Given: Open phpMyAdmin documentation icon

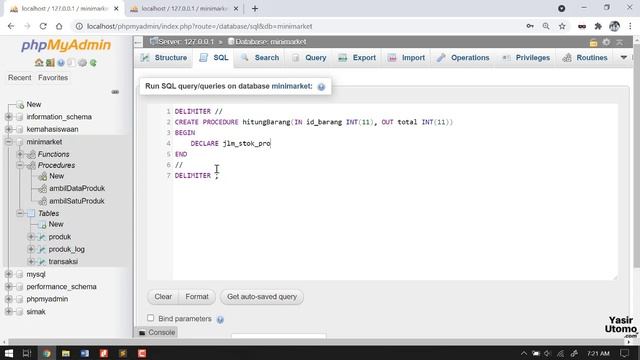Looking at the screenshot, I should click(61, 63).
